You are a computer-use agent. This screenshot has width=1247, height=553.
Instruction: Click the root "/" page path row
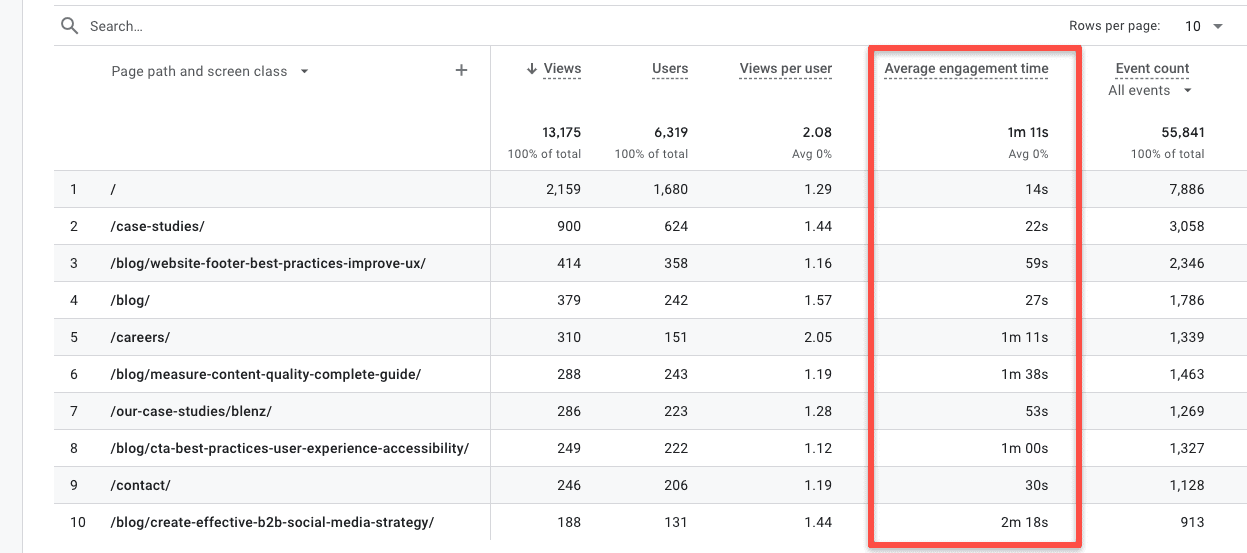pos(113,189)
